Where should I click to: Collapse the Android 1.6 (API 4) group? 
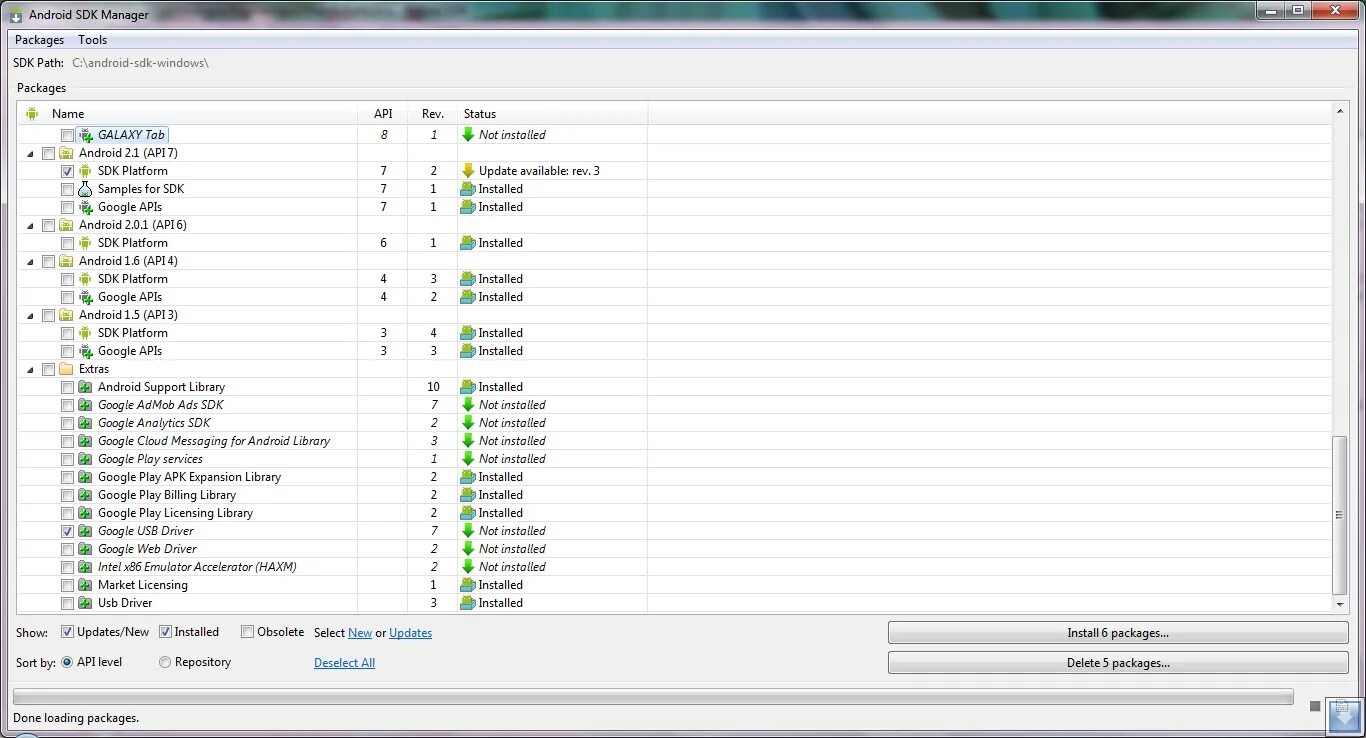pos(29,262)
